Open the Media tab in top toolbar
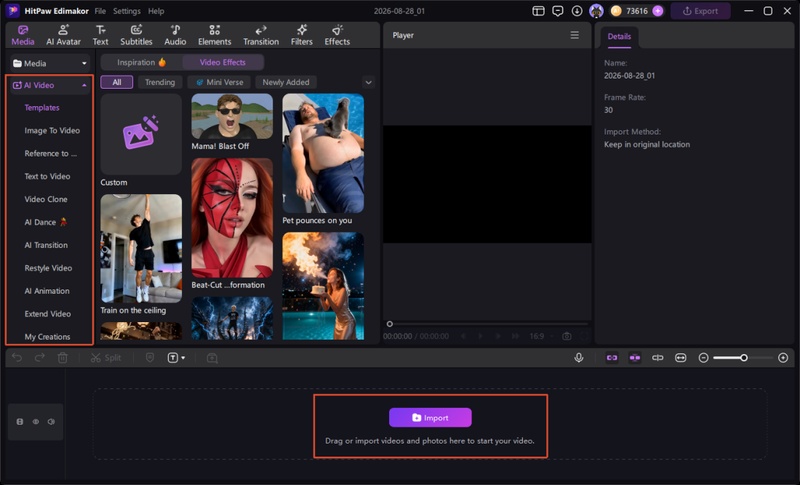 coord(23,35)
